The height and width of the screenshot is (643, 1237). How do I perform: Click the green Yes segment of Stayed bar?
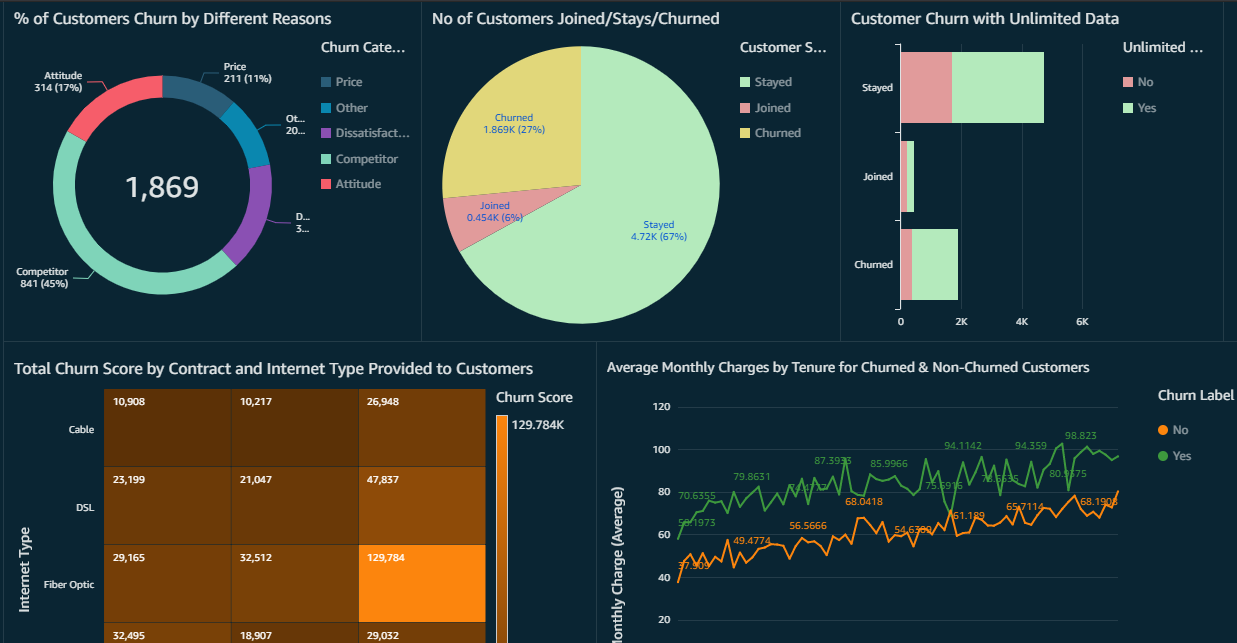(x=998, y=87)
